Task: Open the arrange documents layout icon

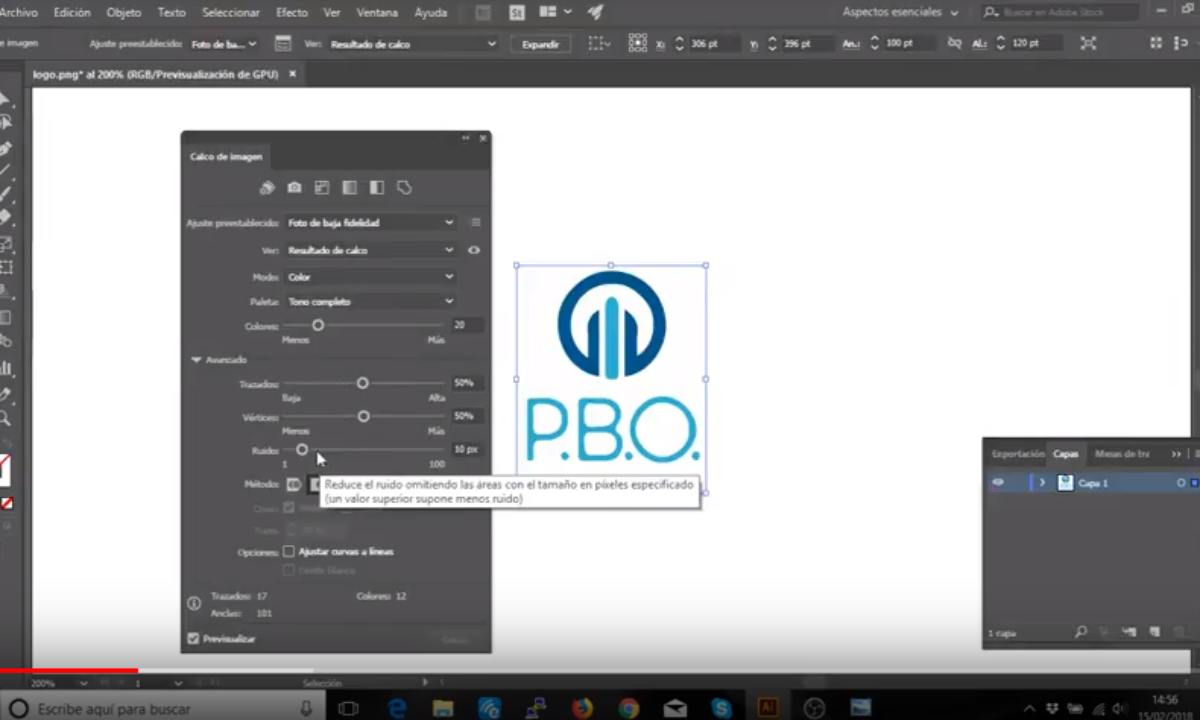Action: coord(554,13)
